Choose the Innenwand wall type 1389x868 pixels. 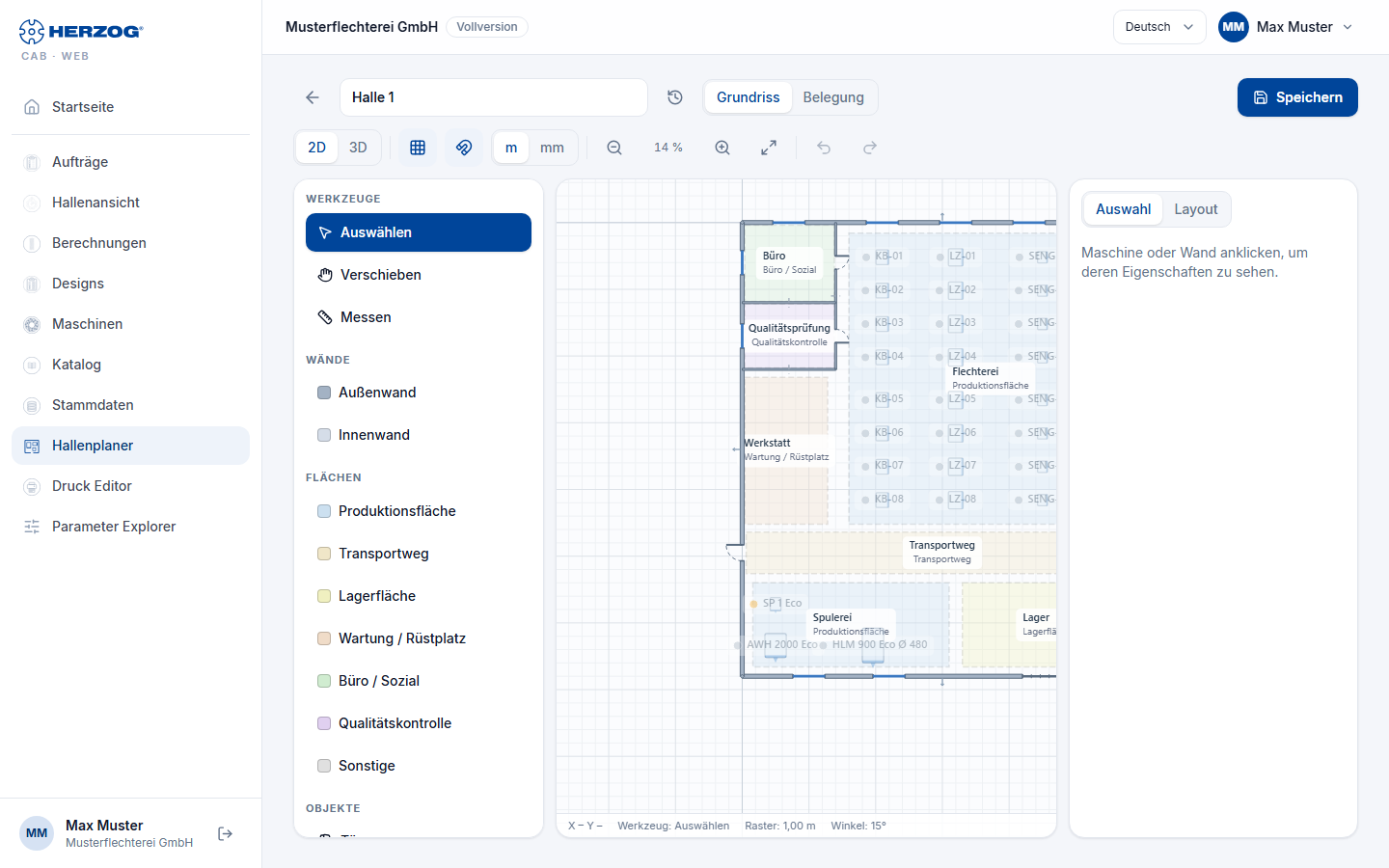[x=419, y=435]
